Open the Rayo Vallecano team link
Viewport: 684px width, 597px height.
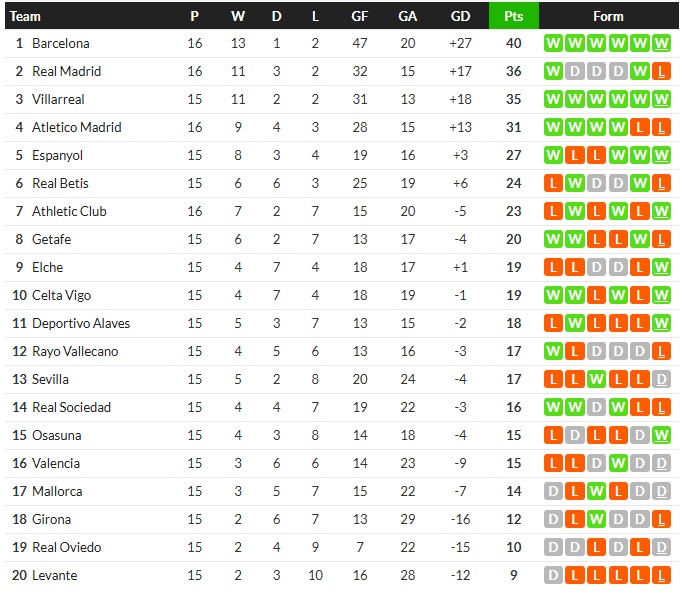pos(75,351)
